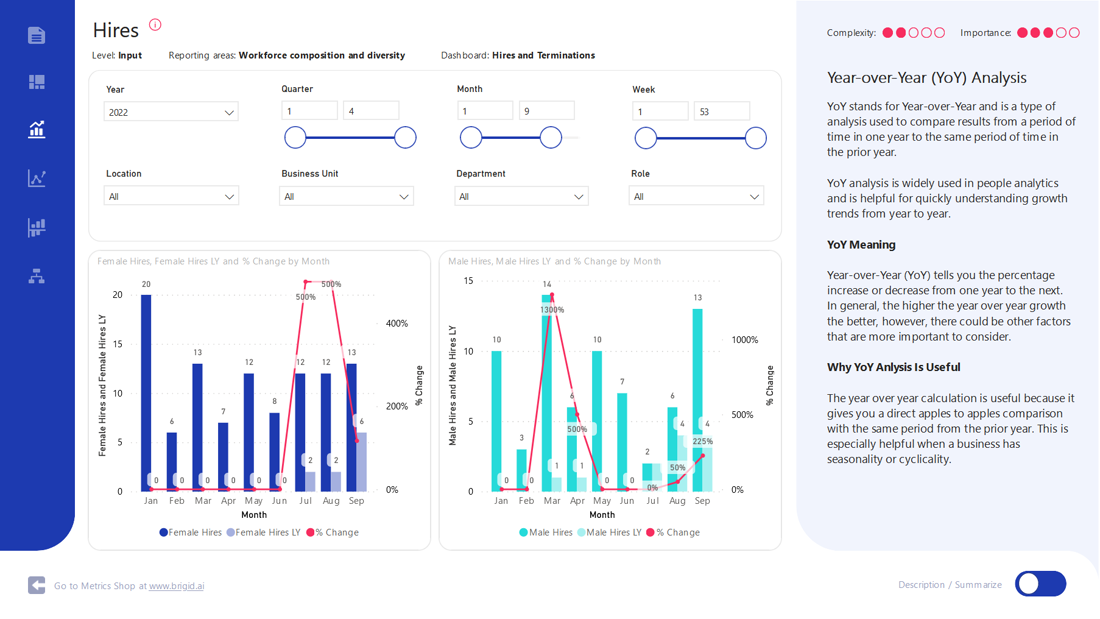The height and width of the screenshot is (619, 1100).
Task: Open the Role filter dropdown
Action: [696, 197]
